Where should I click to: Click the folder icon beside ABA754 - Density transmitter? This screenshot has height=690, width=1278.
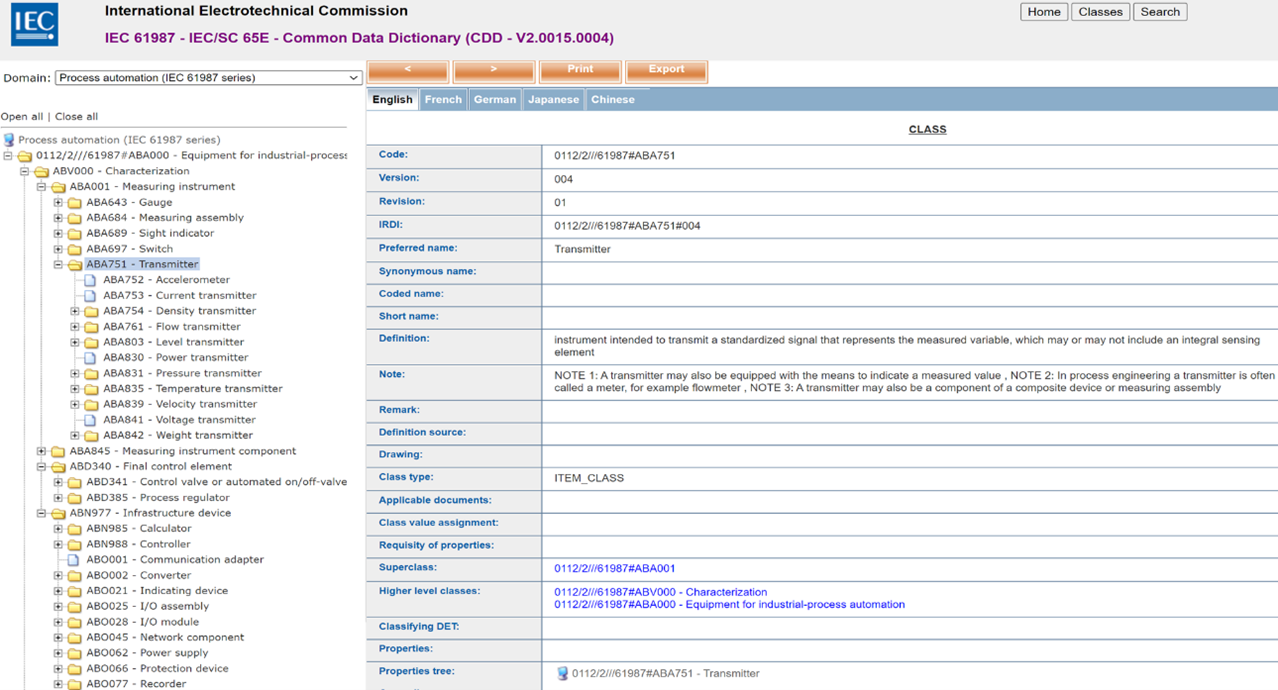click(x=91, y=311)
